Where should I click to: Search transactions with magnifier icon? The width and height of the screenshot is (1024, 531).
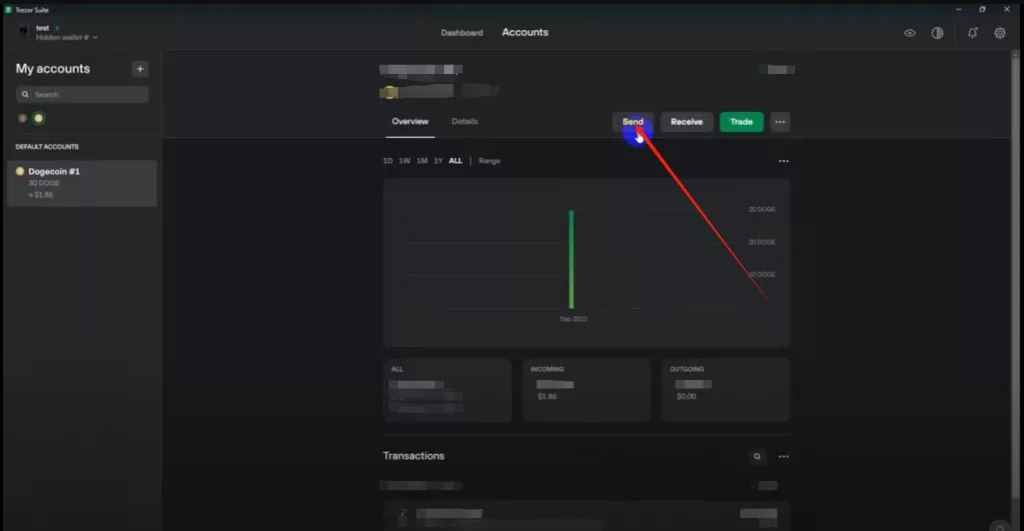pyautogui.click(x=757, y=456)
